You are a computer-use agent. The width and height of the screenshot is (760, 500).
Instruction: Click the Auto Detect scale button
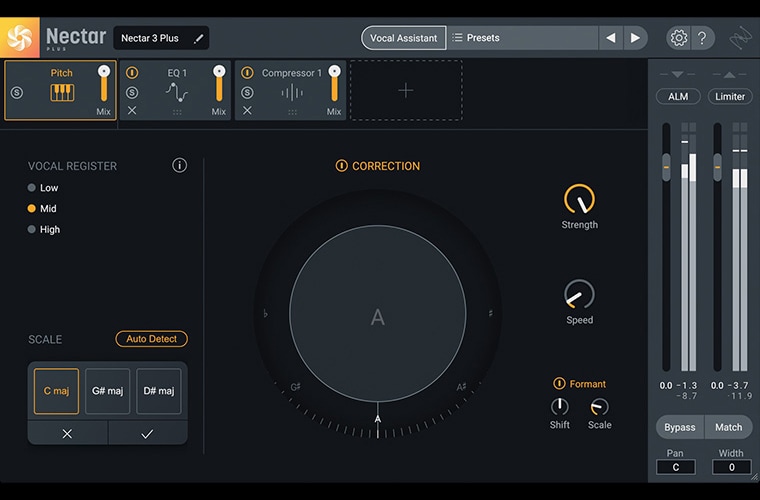[151, 339]
